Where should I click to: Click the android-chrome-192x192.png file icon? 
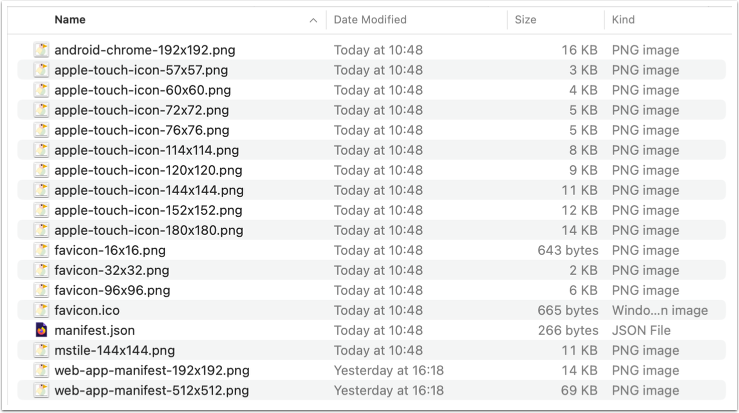coord(41,50)
